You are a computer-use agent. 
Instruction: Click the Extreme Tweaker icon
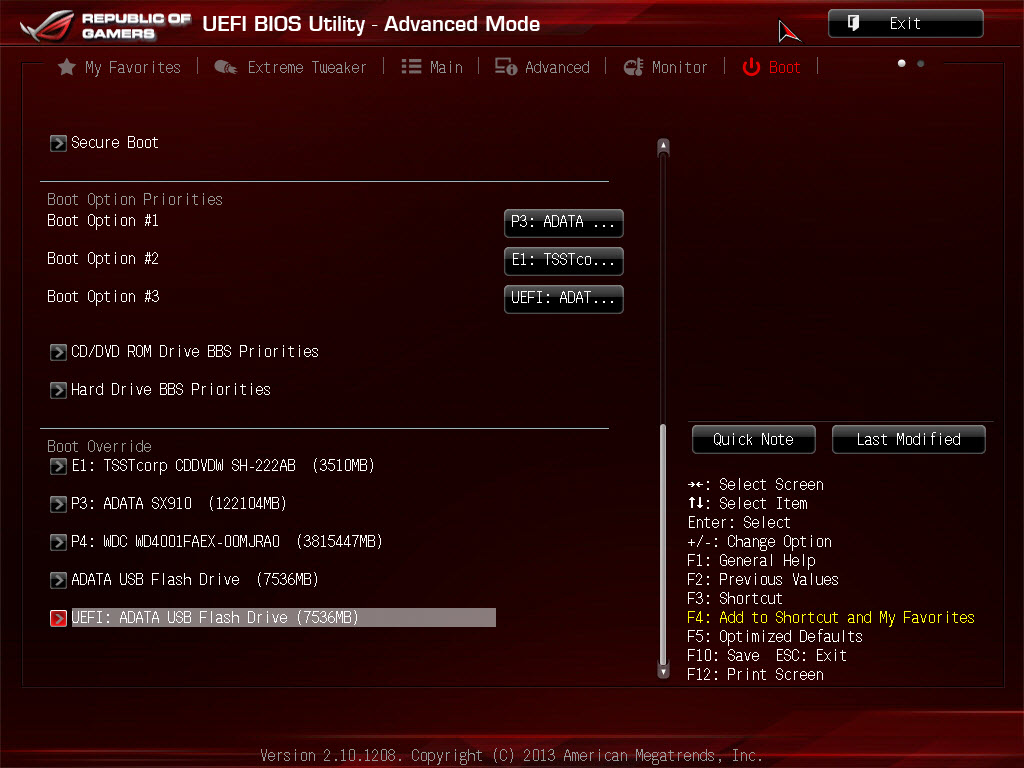pyautogui.click(x=226, y=67)
